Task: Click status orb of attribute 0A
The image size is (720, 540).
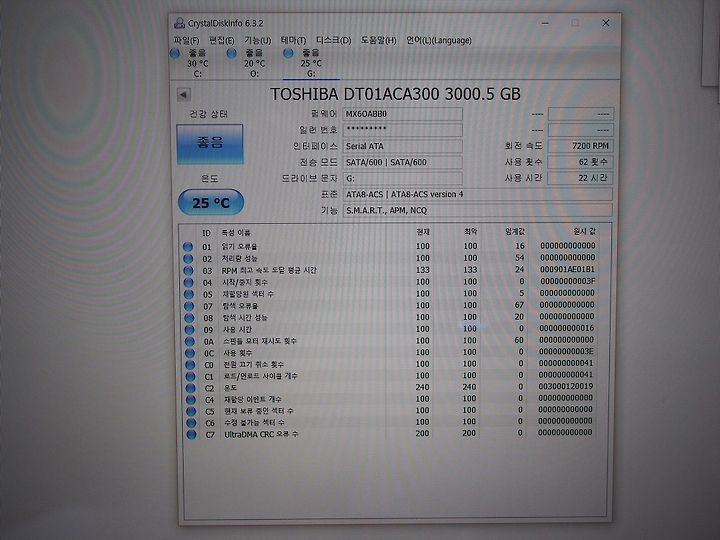Action: tap(190, 342)
